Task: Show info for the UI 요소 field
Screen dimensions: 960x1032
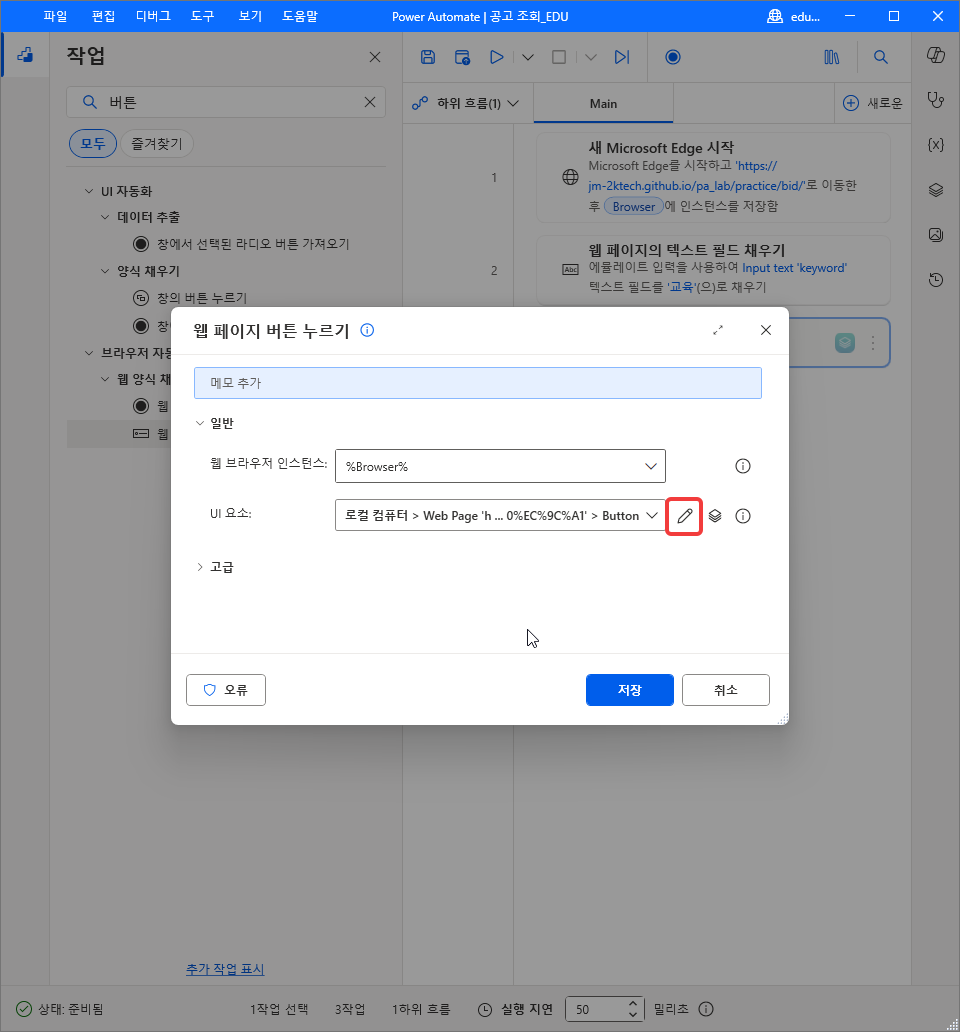Action: [x=743, y=516]
